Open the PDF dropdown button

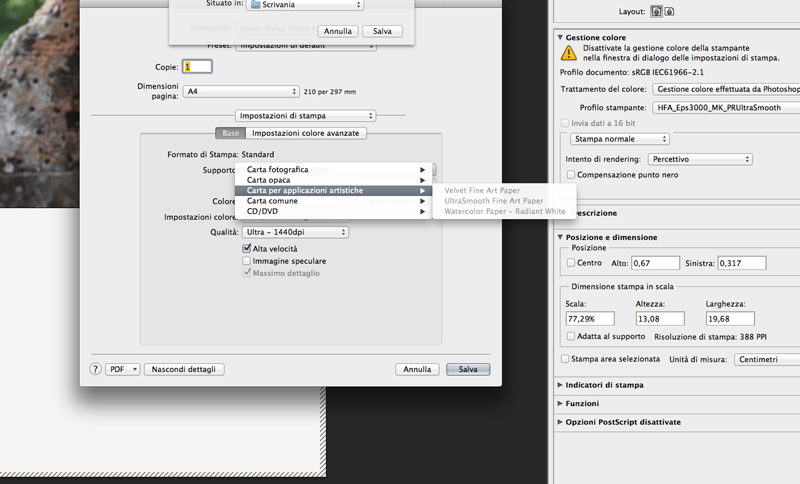122,369
